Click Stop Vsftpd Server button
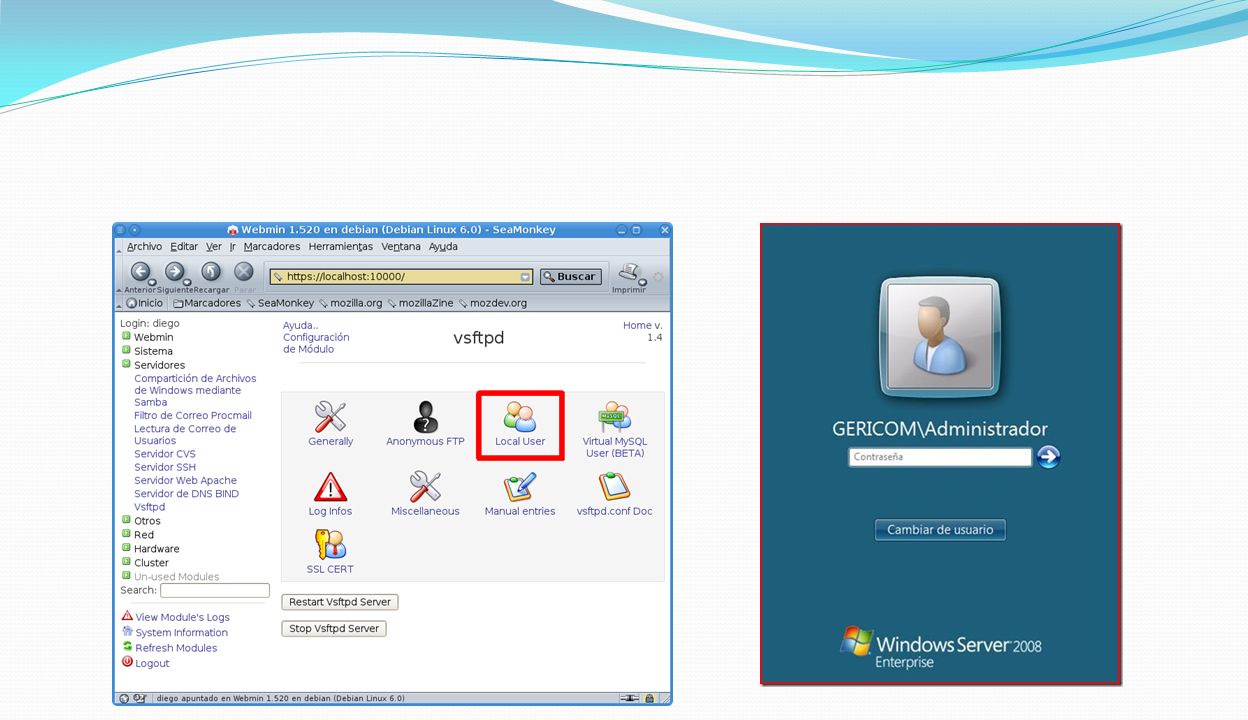The width and height of the screenshot is (1248, 720). 334,628
